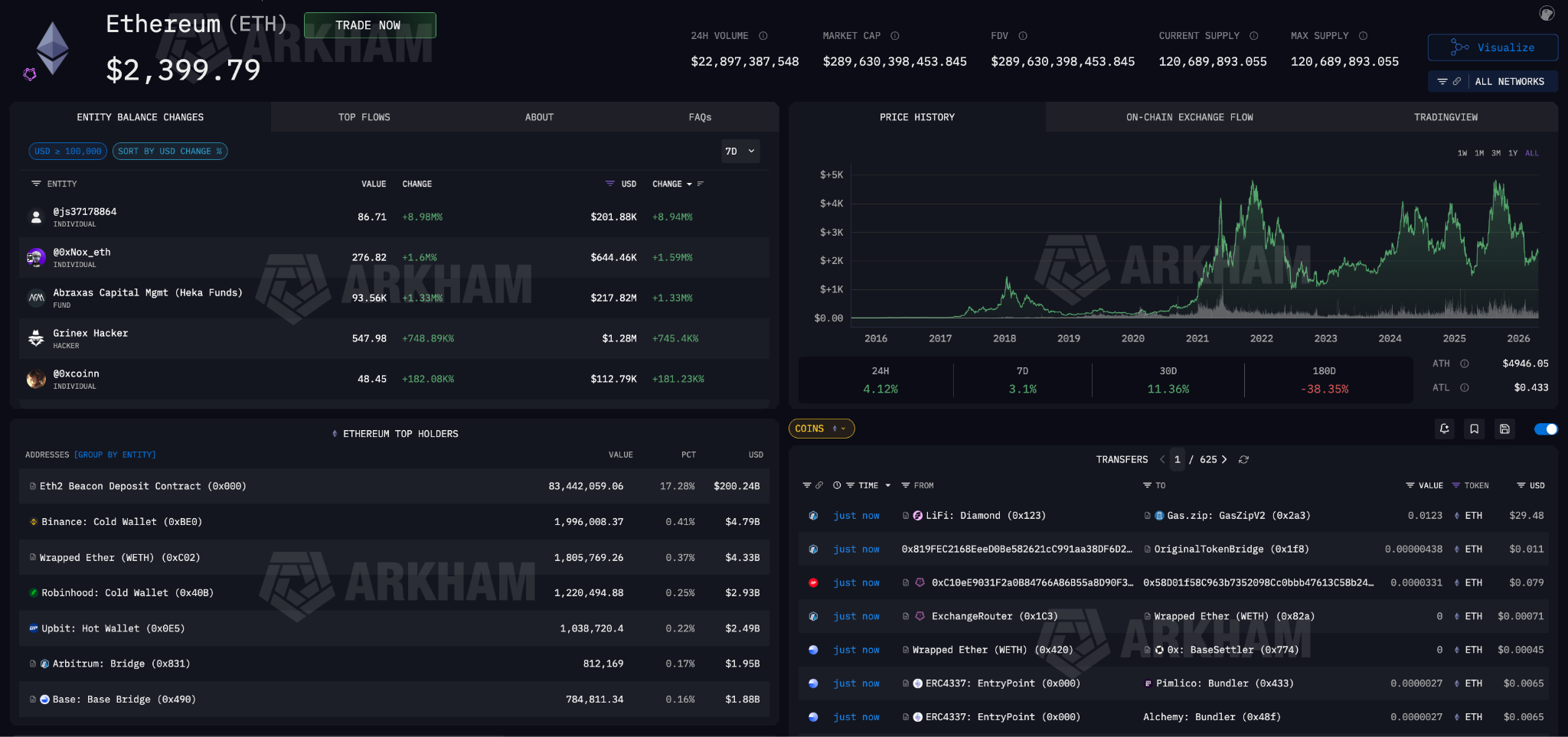Image resolution: width=1568 pixels, height=737 pixels.
Task: Click the Robinhood: Cold Wallet logo icon
Action: 34,592
